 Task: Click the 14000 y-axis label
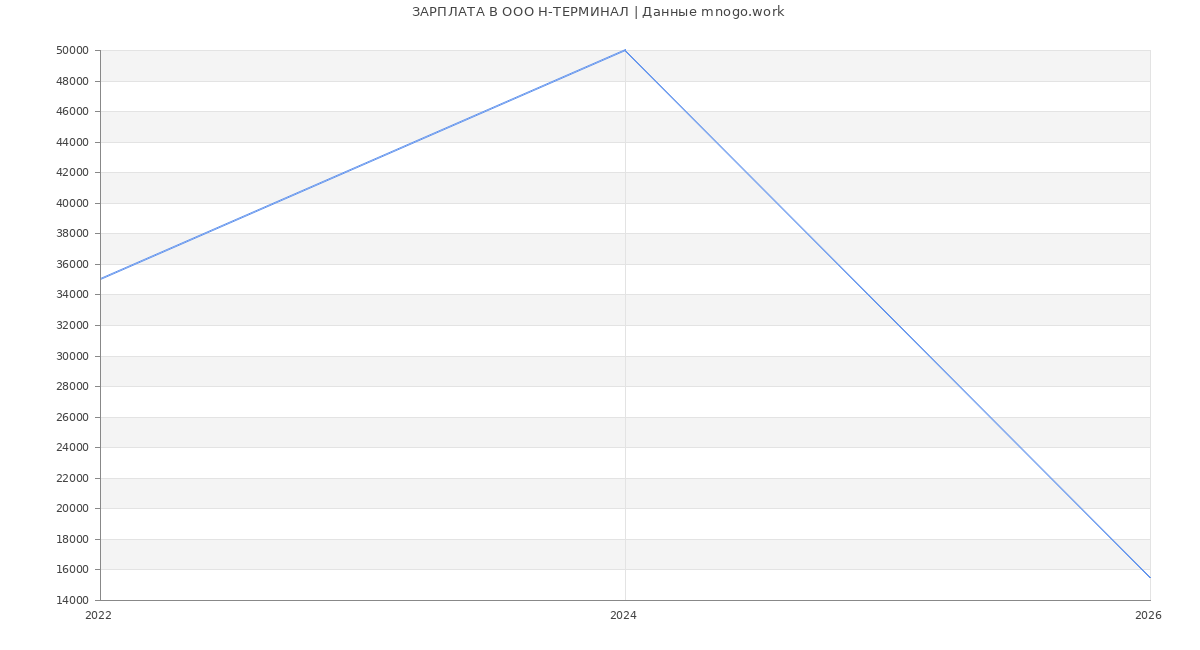pyautogui.click(x=73, y=600)
